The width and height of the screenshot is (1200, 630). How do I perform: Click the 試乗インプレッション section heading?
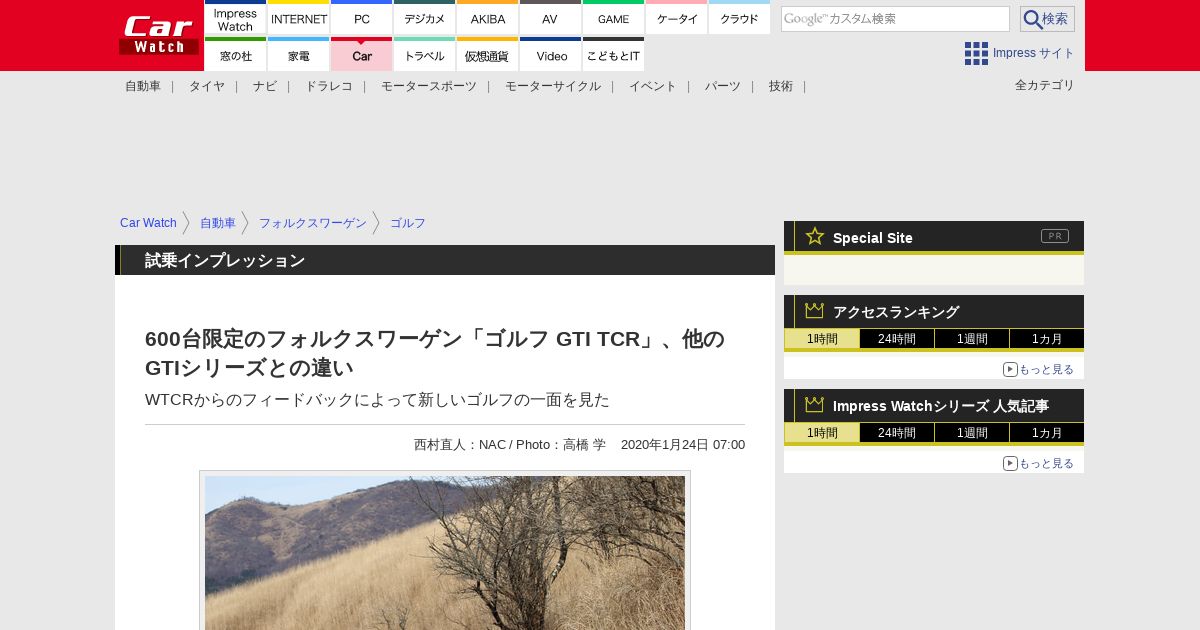[225, 260]
